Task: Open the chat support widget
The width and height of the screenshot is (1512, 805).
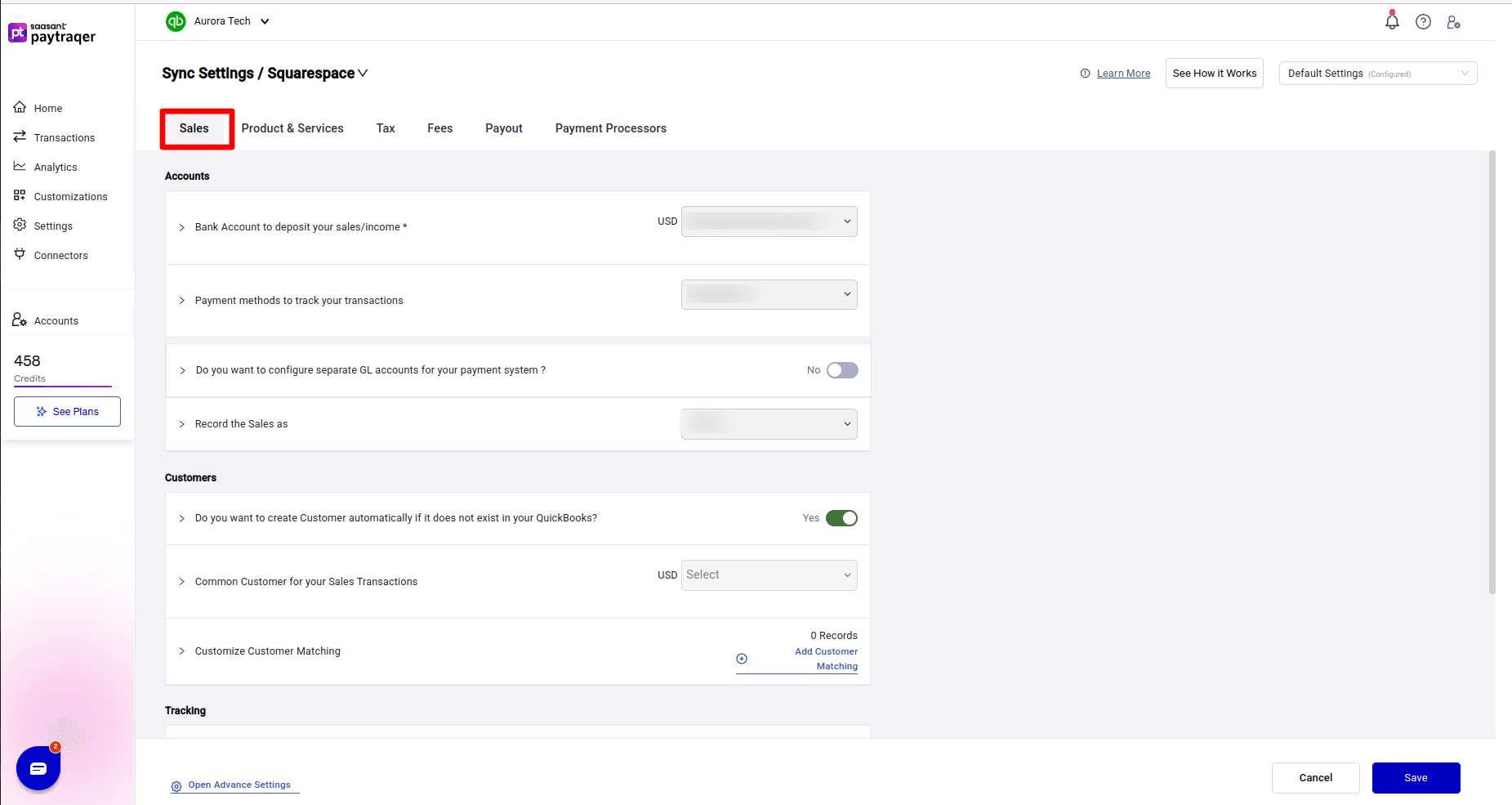Action: [x=38, y=767]
